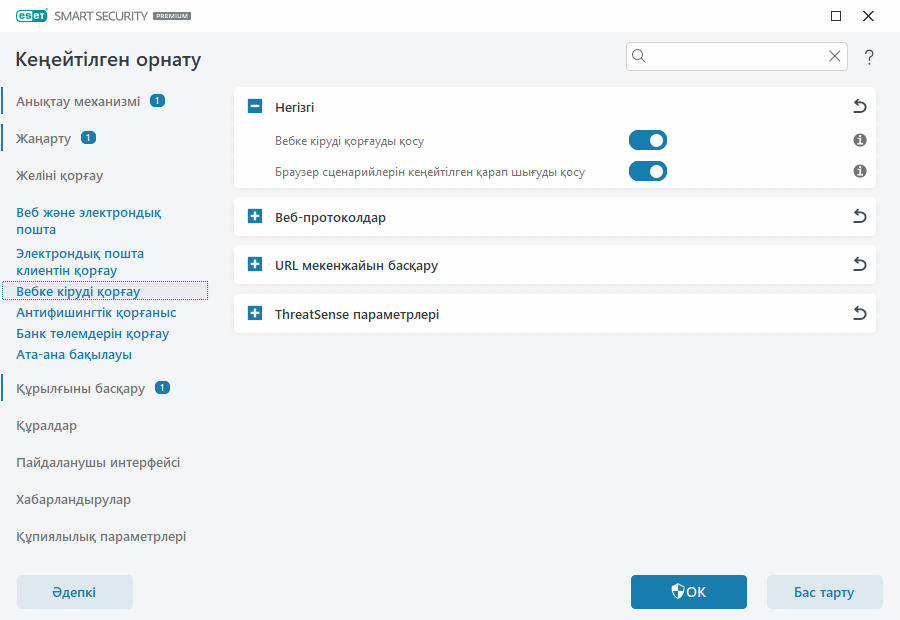Image resolution: width=900 pixels, height=620 pixels.
Task: Expand the Веб-протоколдар section
Action: pos(253,216)
